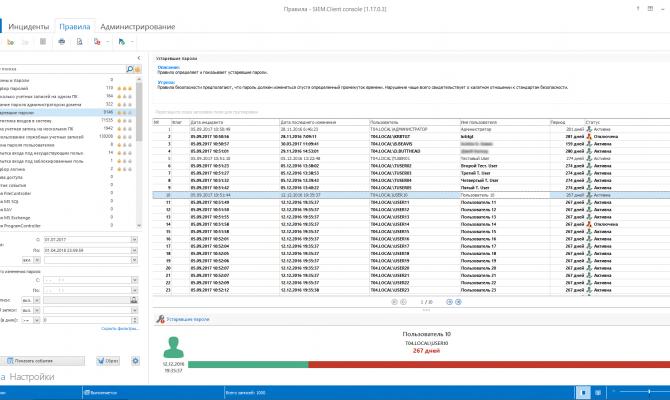Click the print toolbar icon
This screenshot has width=670, height=400.
(x=62, y=41)
